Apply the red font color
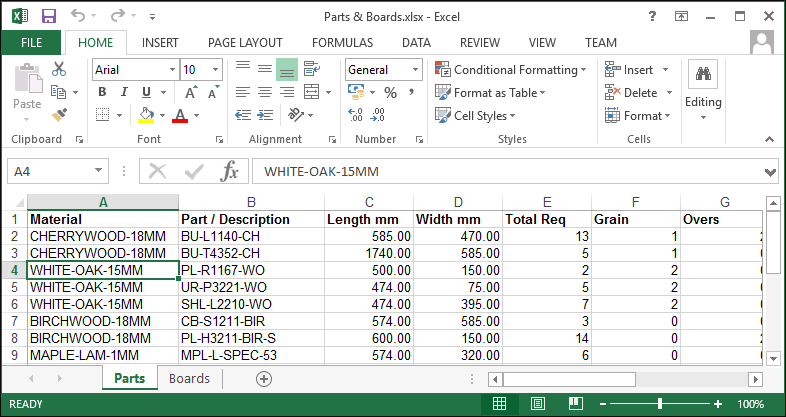Screen dimensions: 786x417 pyautogui.click(x=180, y=115)
